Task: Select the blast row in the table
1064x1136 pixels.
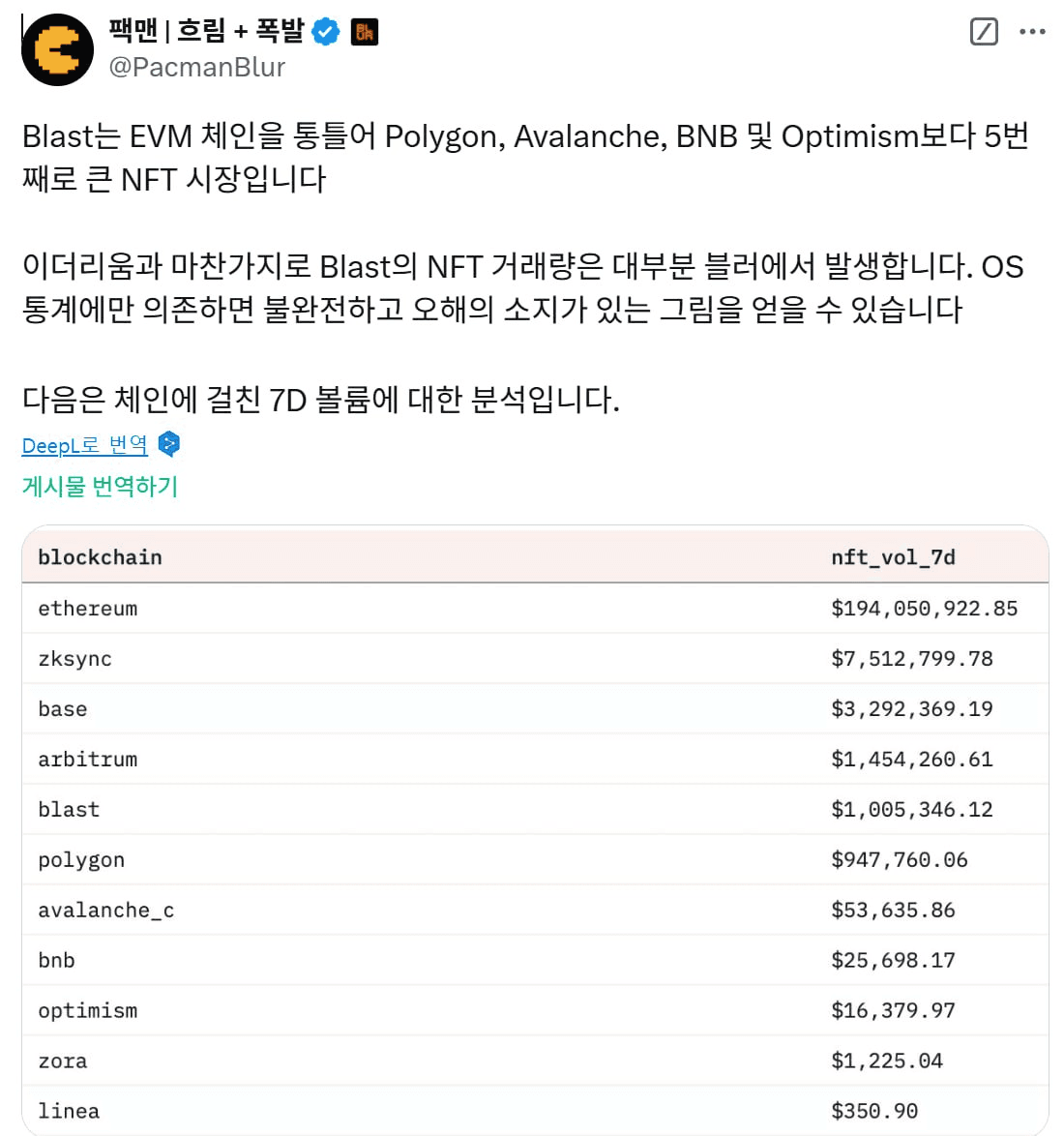Action: [535, 809]
